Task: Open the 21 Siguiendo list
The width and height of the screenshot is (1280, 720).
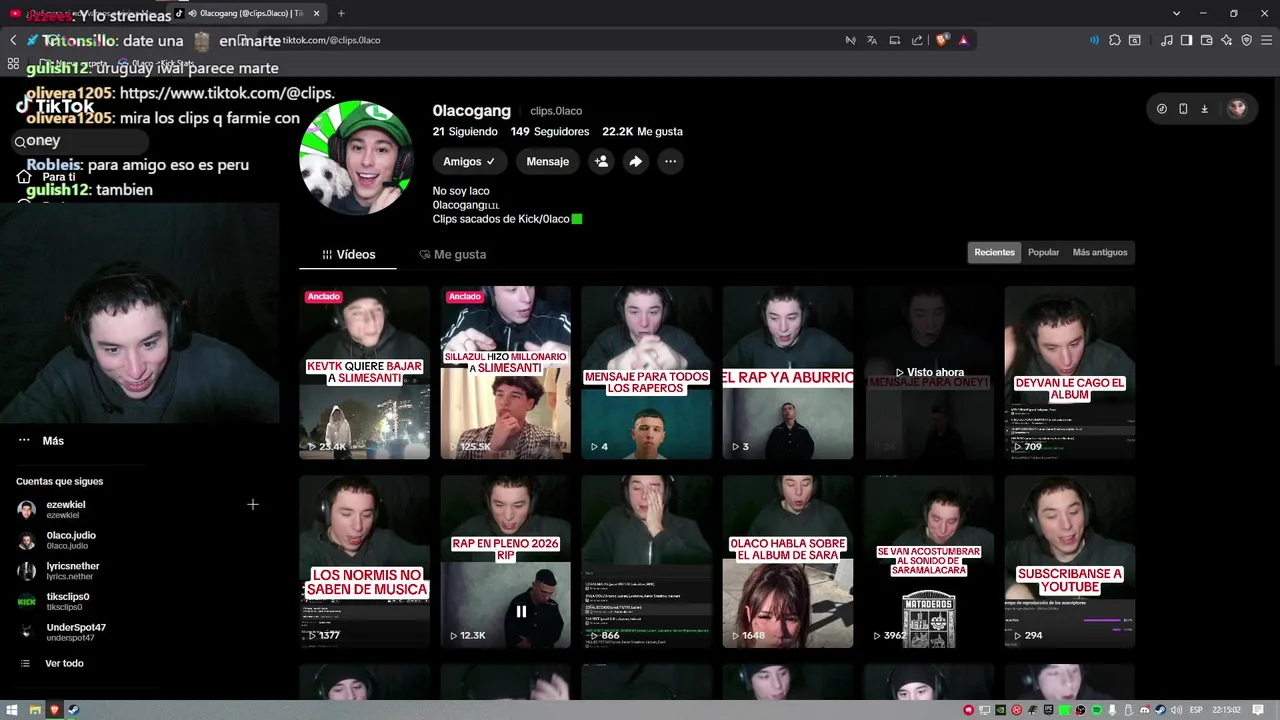Action: (x=465, y=131)
